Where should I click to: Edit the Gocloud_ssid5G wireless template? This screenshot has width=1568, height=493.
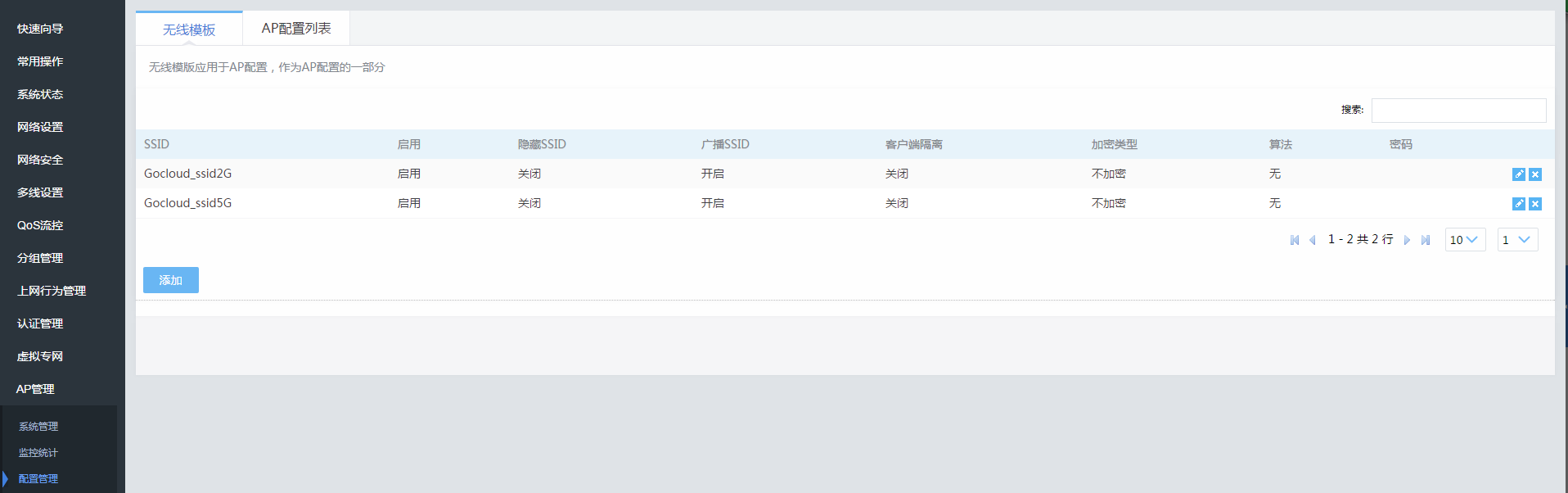1518,204
